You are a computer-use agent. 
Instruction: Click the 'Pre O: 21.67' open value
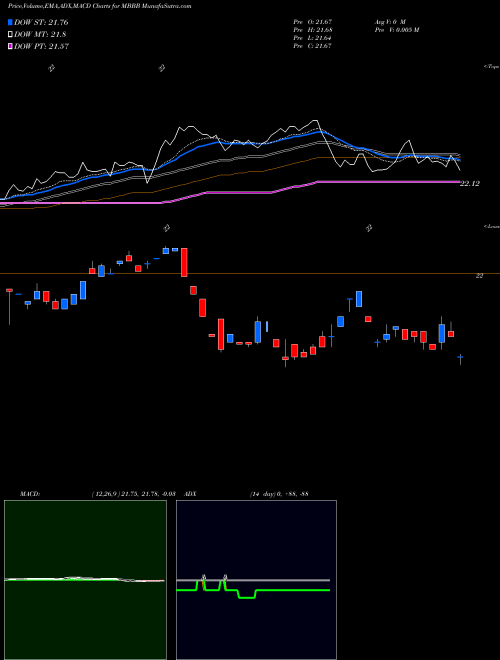(312, 21)
